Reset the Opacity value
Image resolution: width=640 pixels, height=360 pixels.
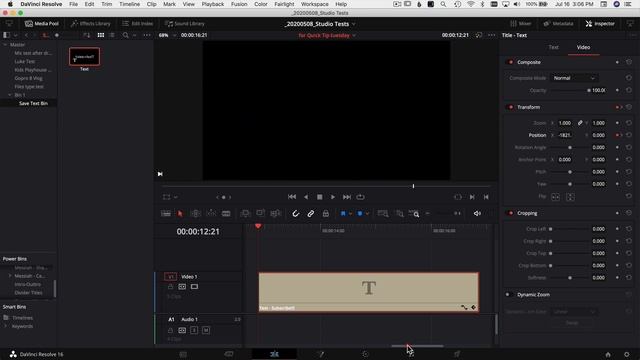[x=629, y=90]
